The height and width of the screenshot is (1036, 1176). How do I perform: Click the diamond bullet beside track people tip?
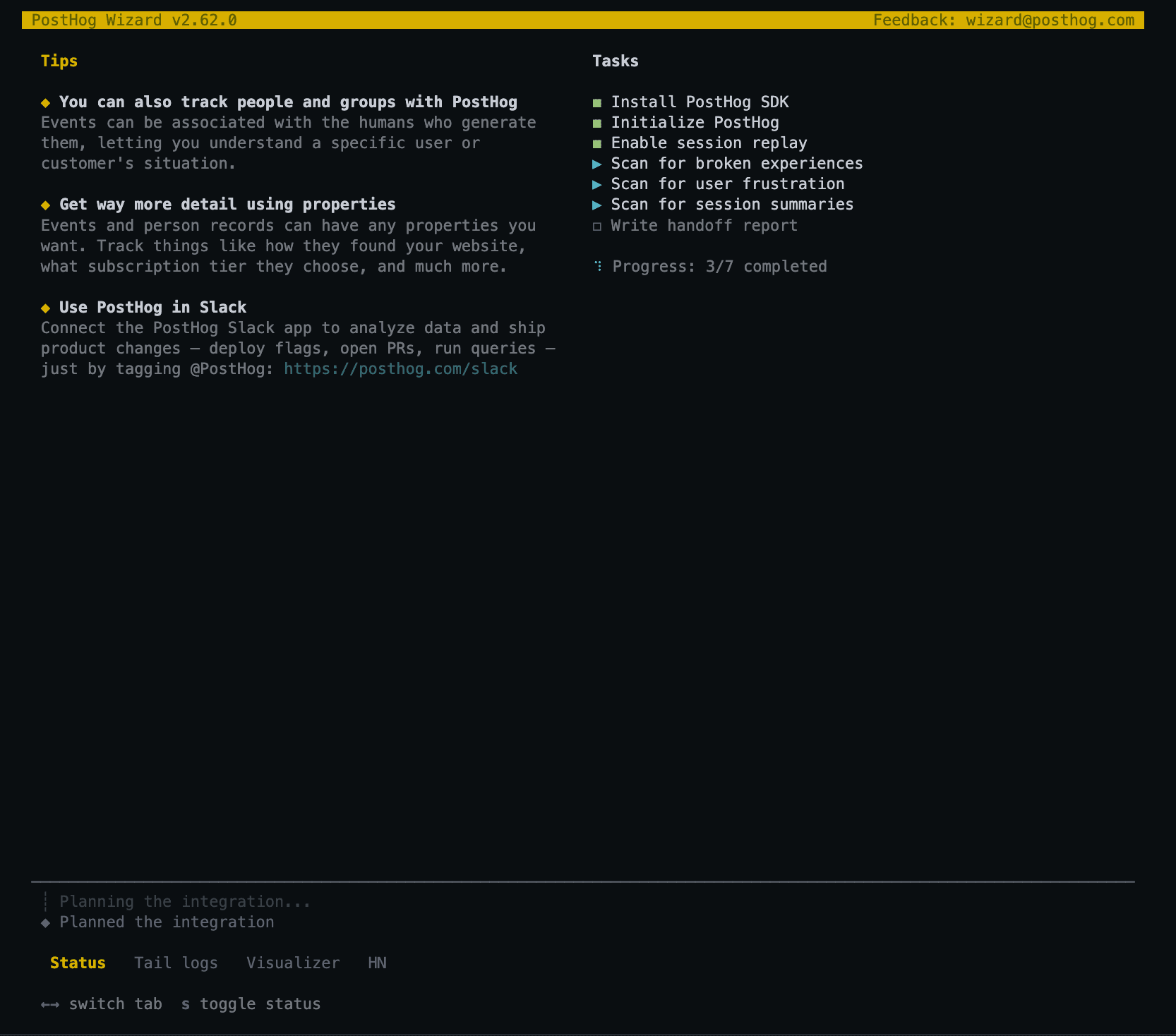point(46,103)
